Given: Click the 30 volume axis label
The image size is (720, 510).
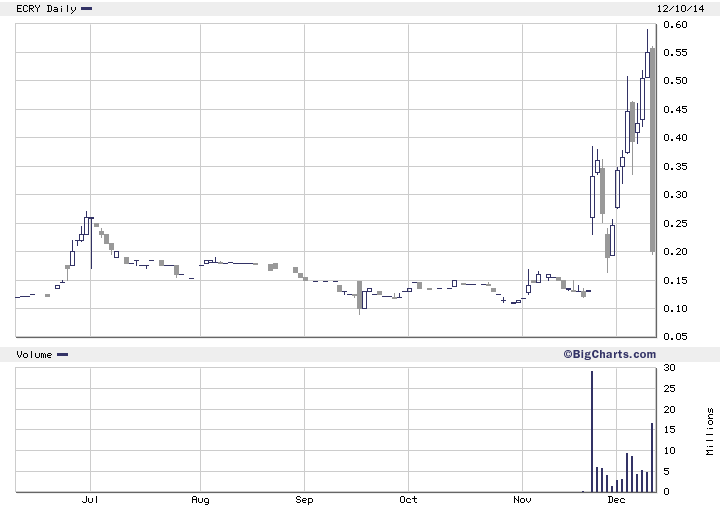Looking at the screenshot, I should coord(669,368).
